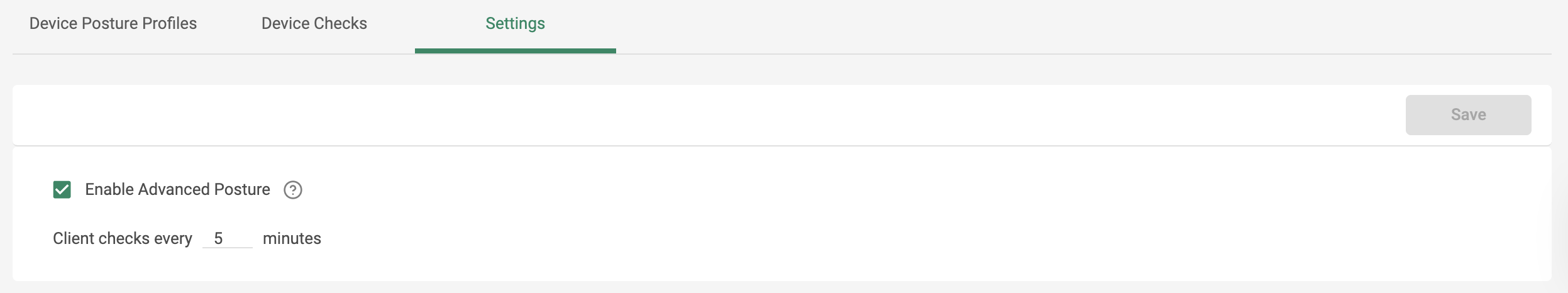Open the Device Posture Profiles tab
Image resolution: width=1568 pixels, height=293 pixels.
tap(113, 24)
